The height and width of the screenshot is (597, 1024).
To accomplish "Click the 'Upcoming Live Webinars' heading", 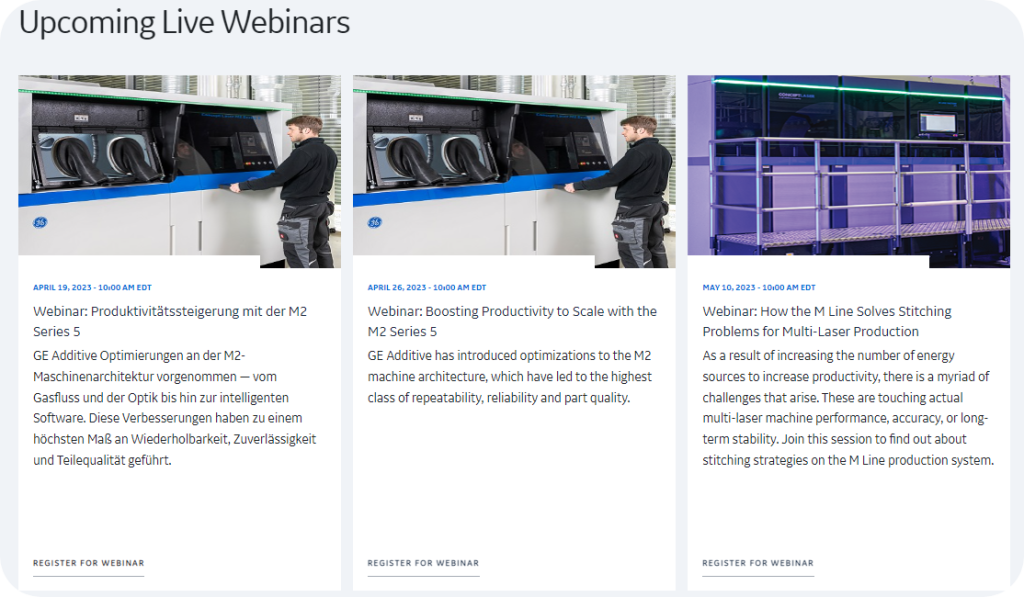I will coord(184,23).
